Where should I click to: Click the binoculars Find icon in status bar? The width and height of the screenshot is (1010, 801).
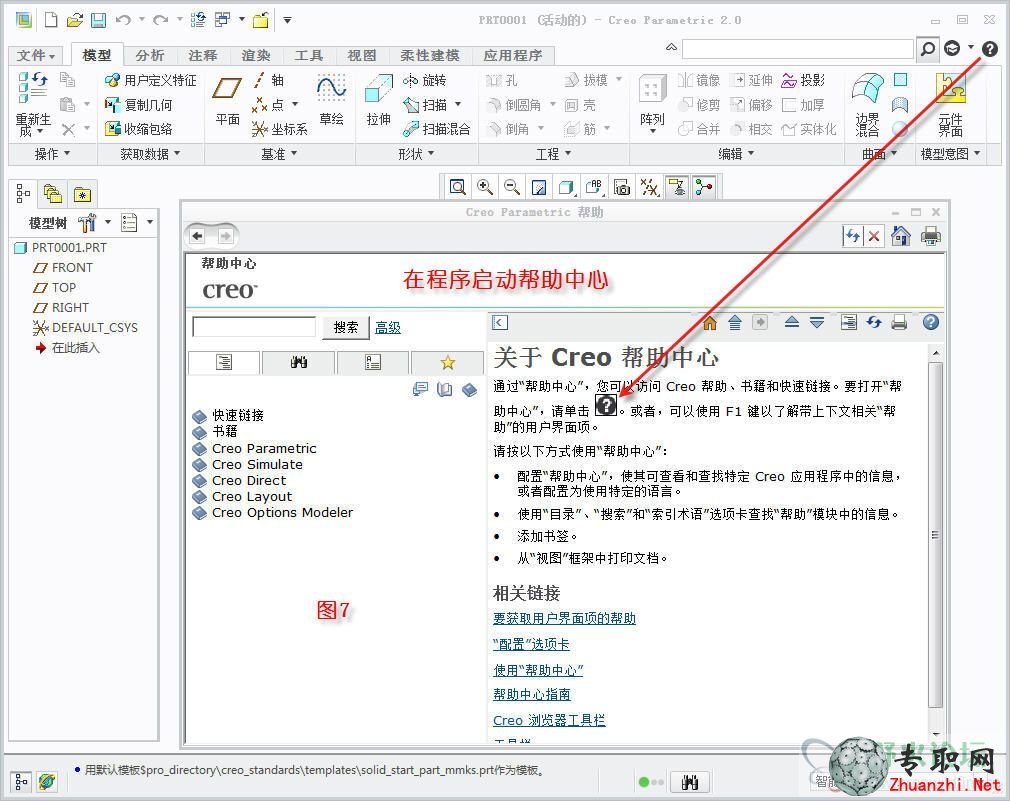point(690,782)
